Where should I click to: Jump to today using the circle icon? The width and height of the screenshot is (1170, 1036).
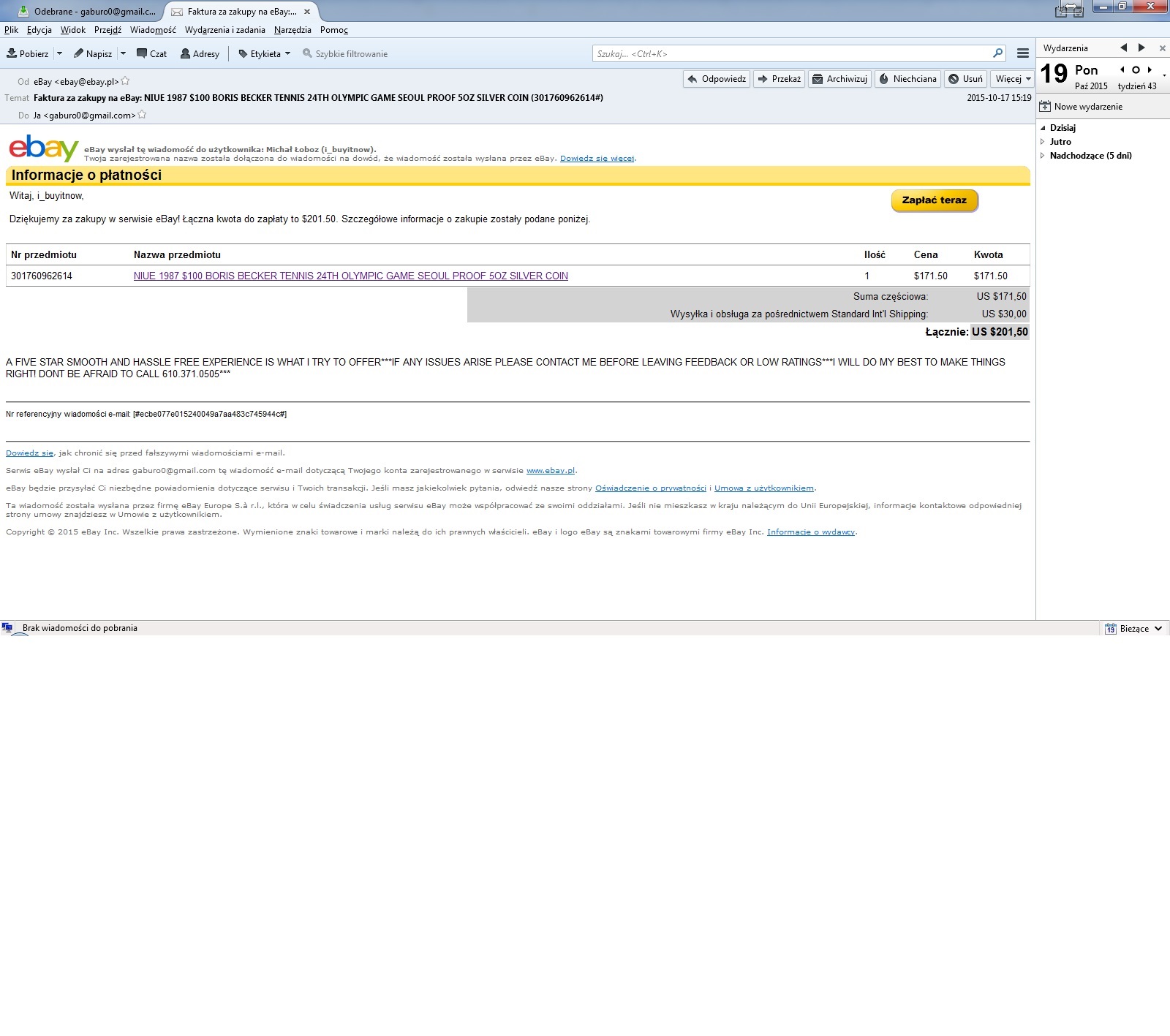click(1136, 70)
